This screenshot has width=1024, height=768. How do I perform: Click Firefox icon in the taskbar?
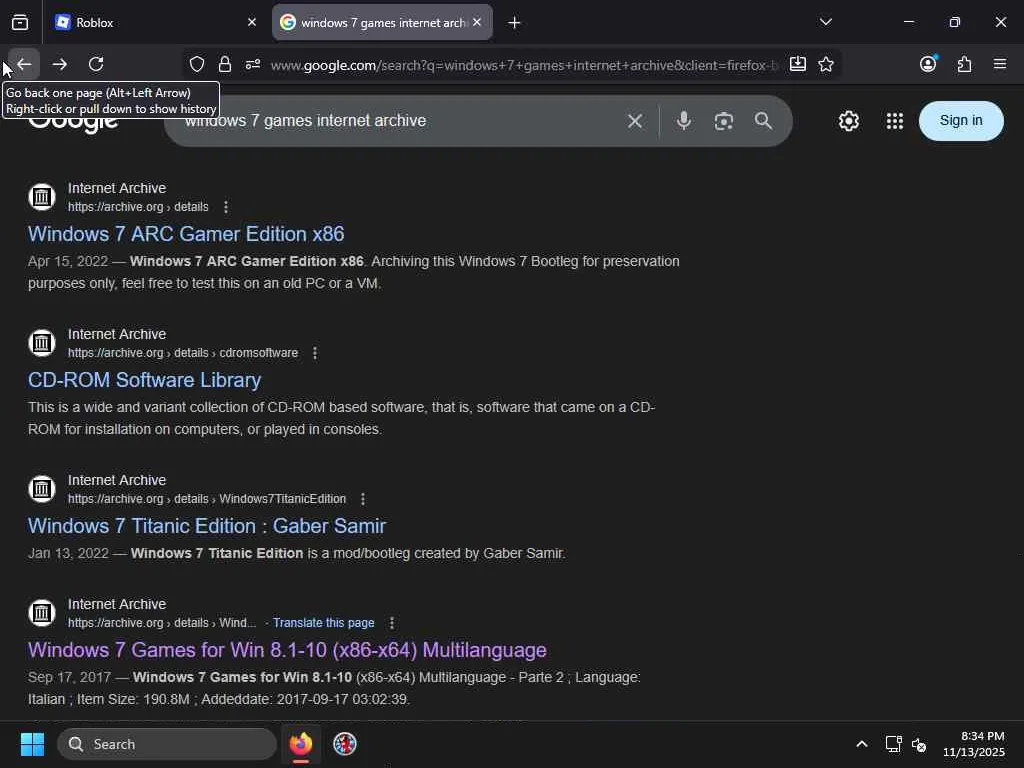tap(301, 744)
